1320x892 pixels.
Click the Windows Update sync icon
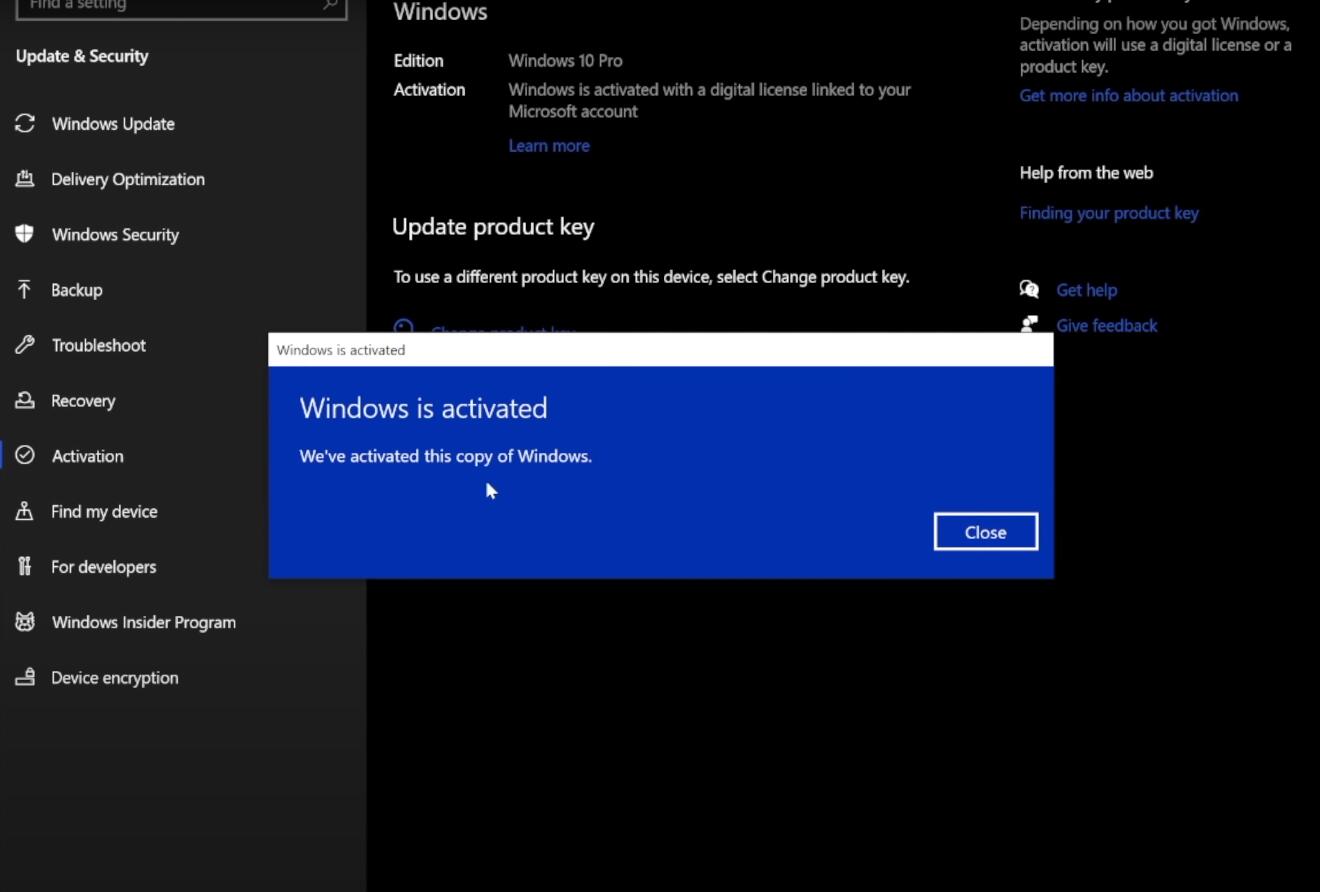25,124
